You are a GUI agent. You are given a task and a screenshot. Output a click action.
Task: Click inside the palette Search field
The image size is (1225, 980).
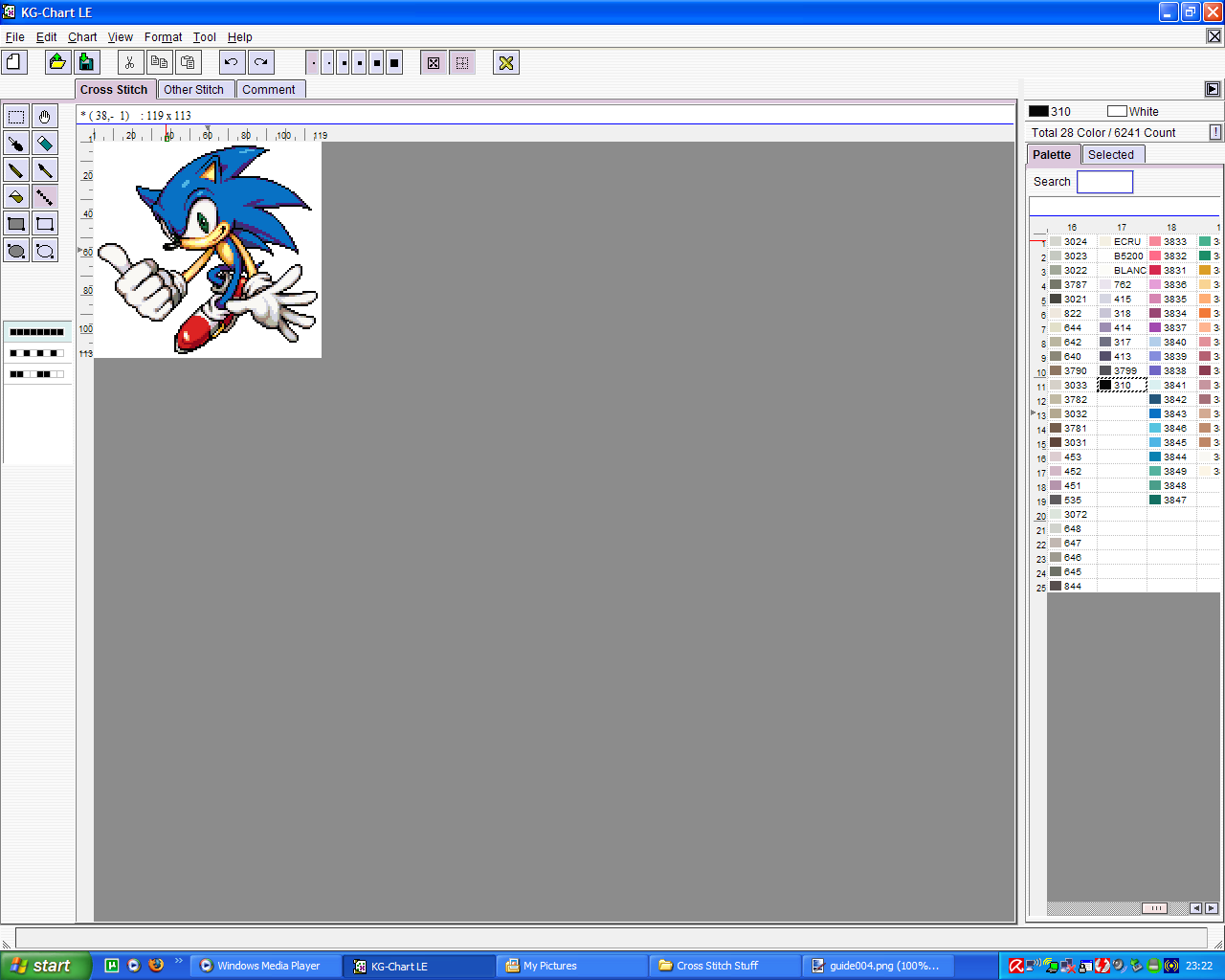click(1104, 182)
